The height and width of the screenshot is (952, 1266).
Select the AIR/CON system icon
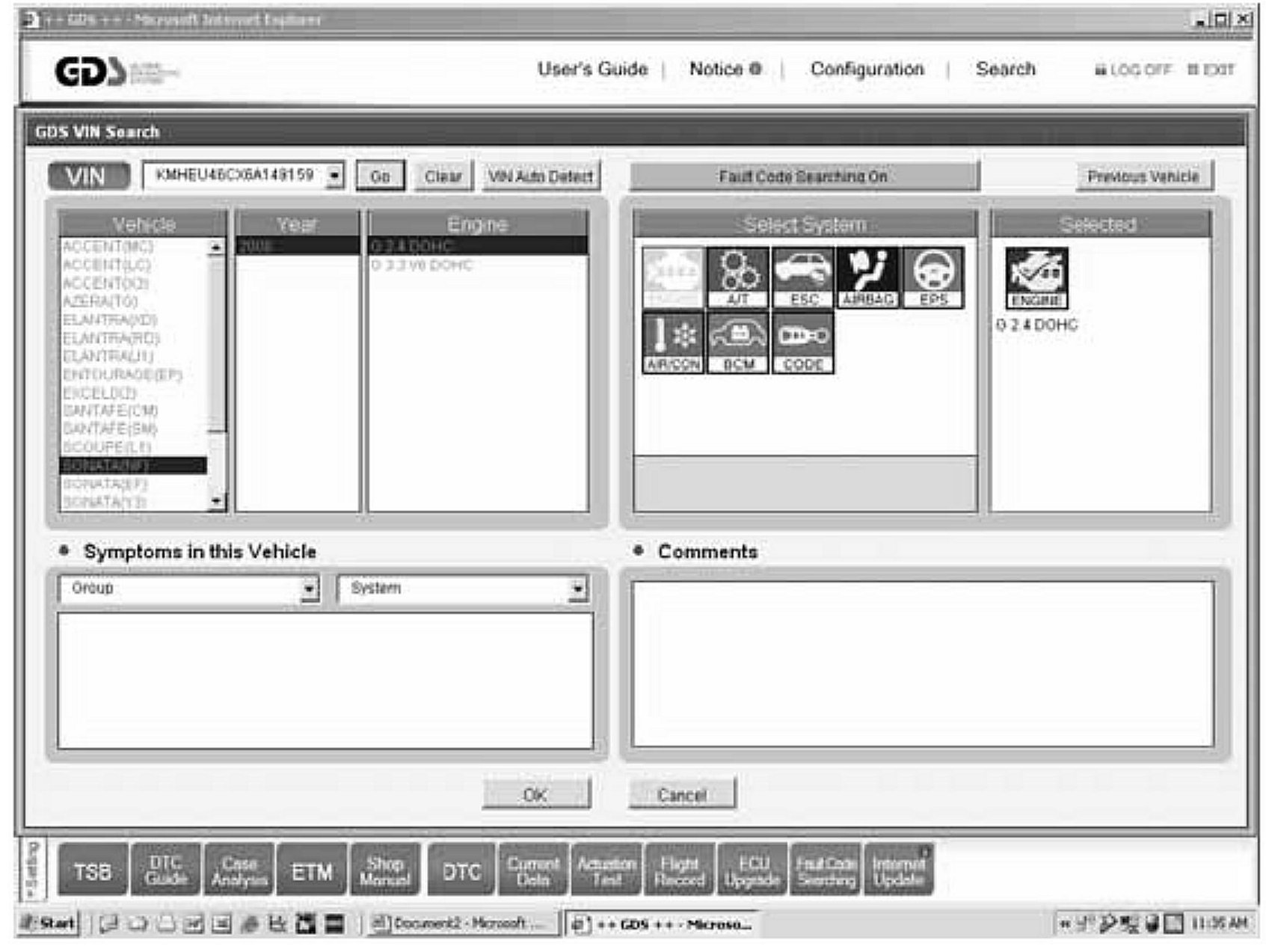[672, 343]
